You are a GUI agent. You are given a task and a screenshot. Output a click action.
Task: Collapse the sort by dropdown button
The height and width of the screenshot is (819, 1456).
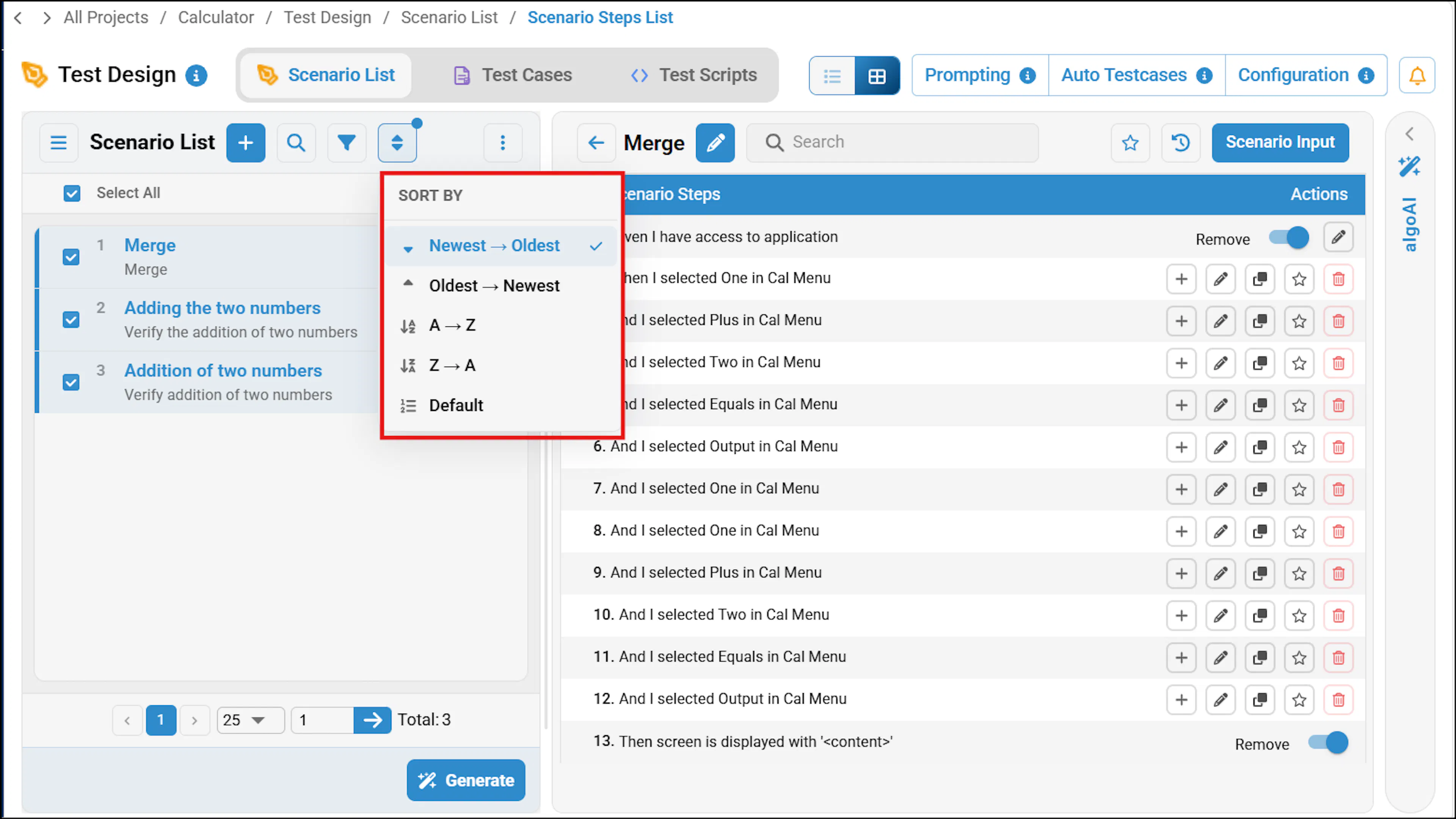pos(397,143)
